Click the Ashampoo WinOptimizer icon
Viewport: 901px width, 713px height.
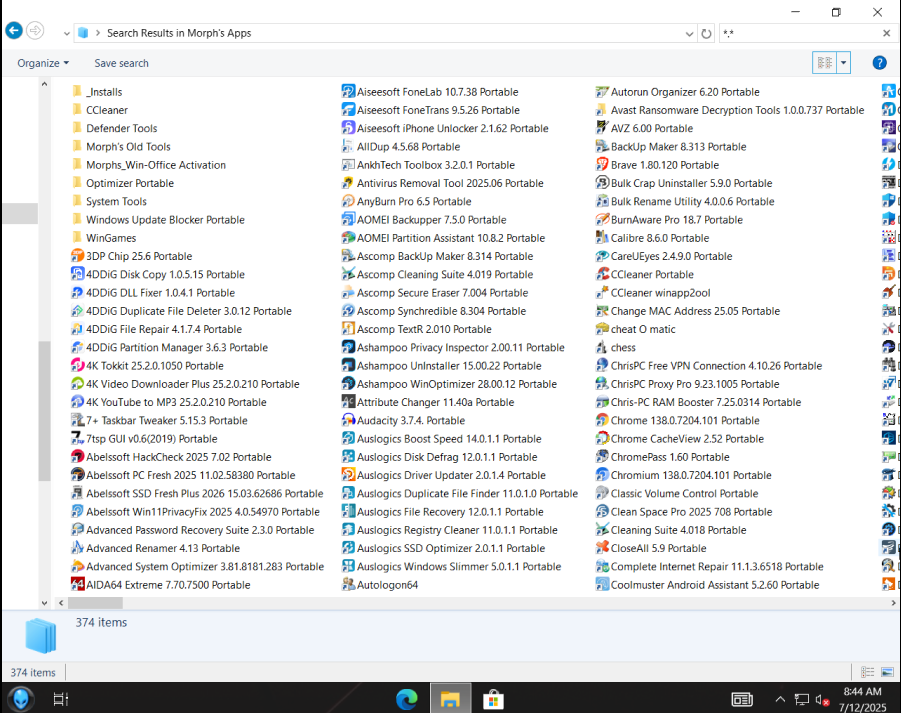click(x=348, y=384)
